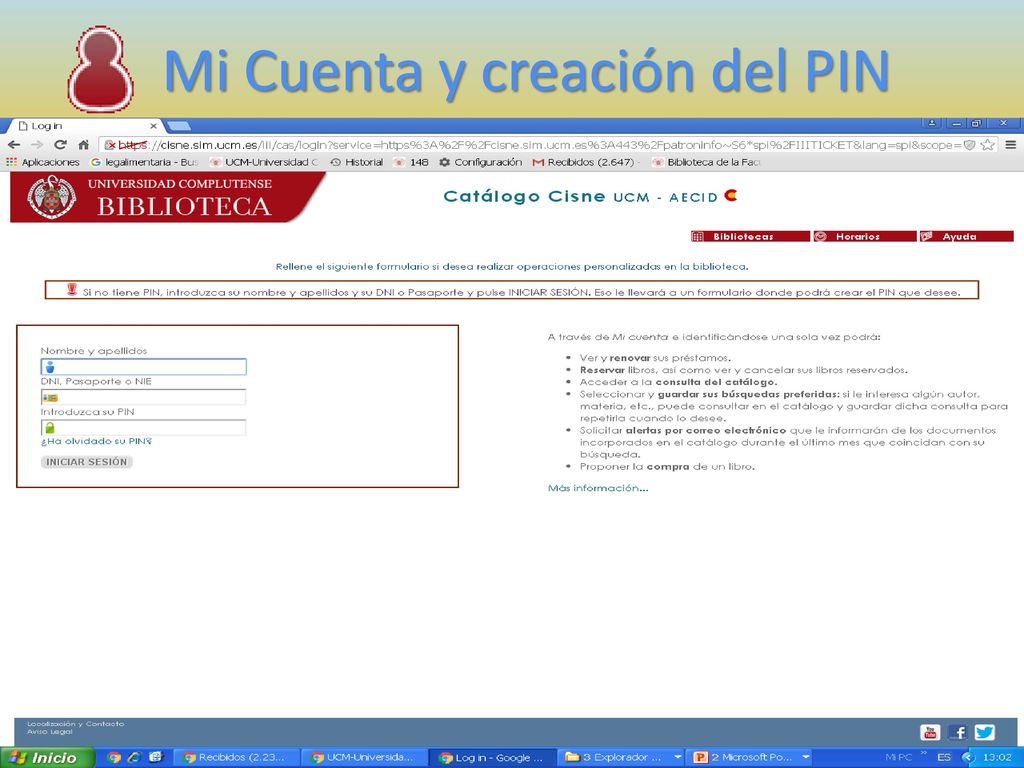
Task: Open the Aviso Legal footer link
Action: [50, 731]
